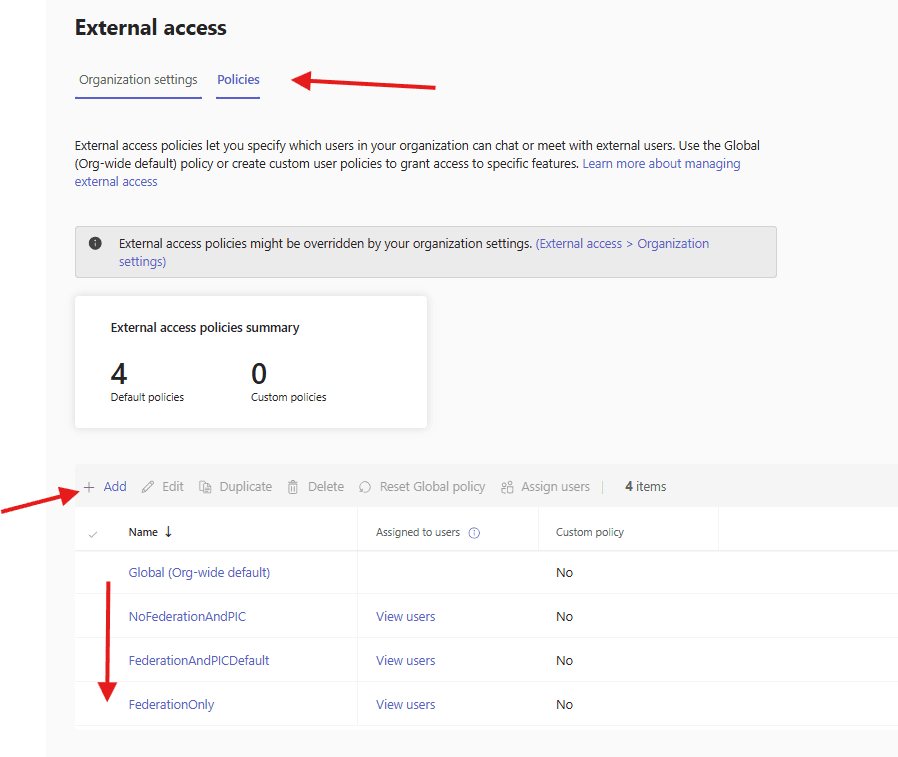
Task: Open the FederationOnly policy
Action: [171, 705]
